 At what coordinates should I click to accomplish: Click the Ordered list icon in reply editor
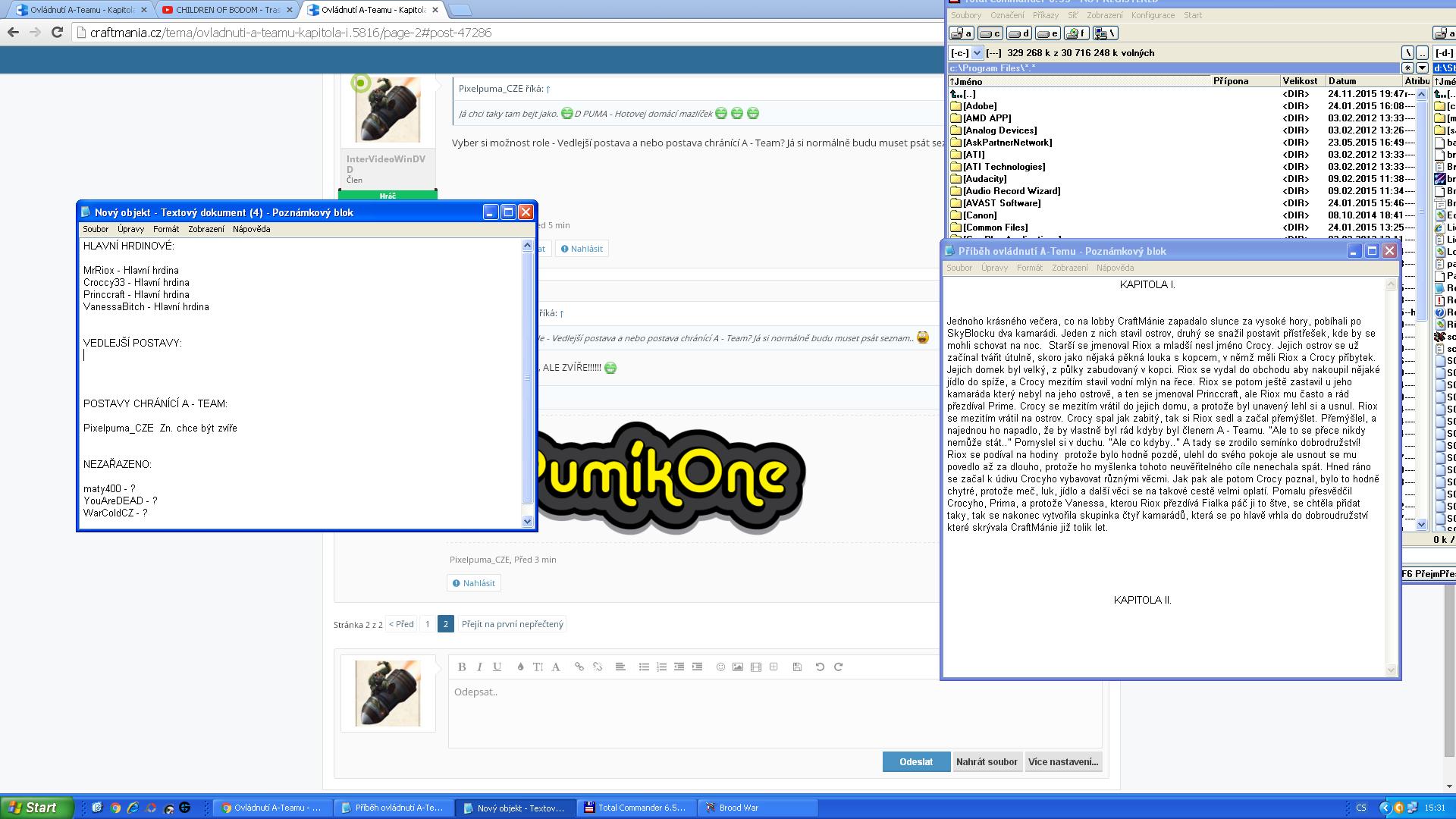[x=660, y=667]
